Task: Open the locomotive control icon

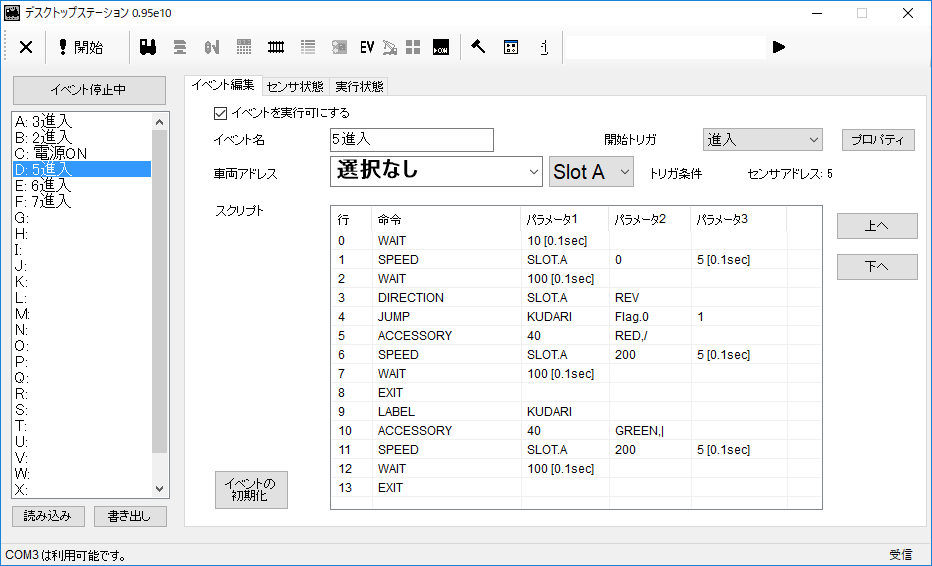Action: (x=148, y=47)
